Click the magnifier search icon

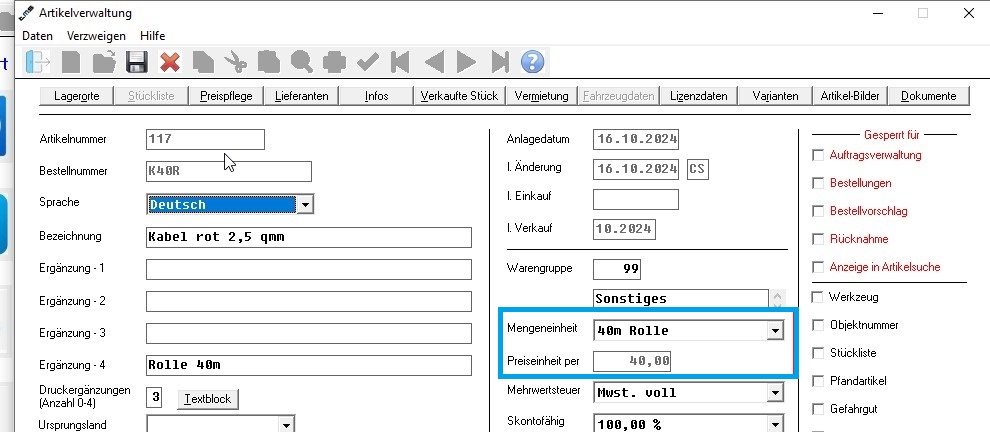[302, 62]
